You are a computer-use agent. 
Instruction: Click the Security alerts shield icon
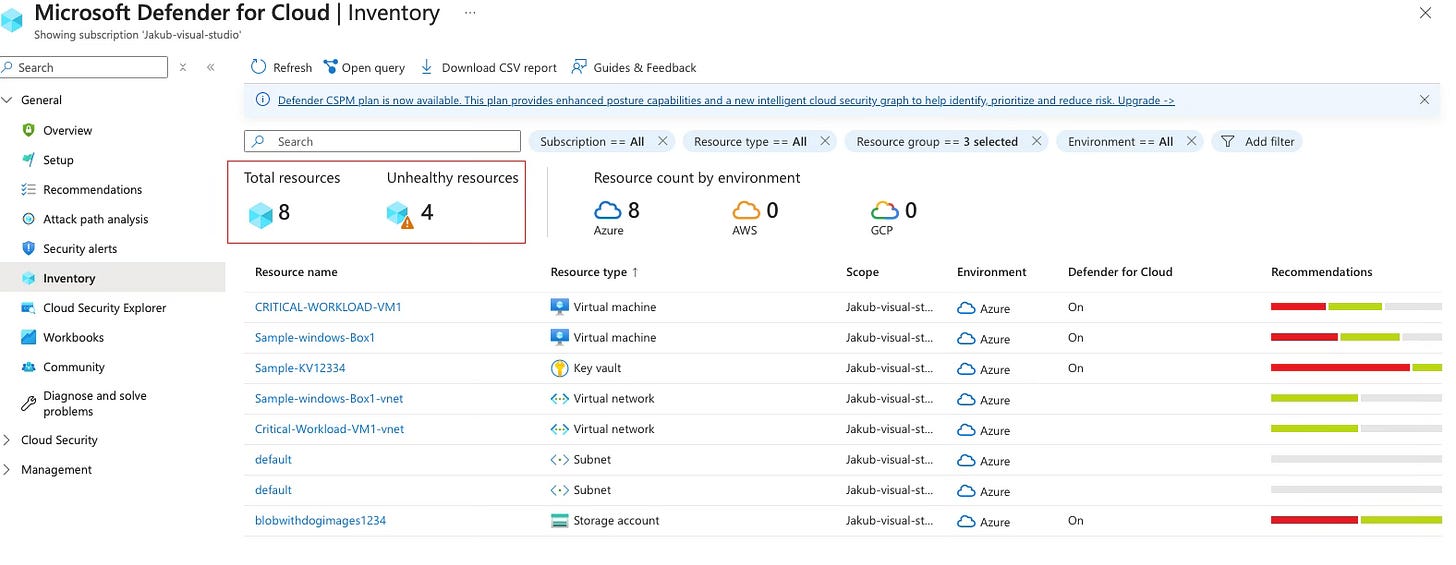28,248
